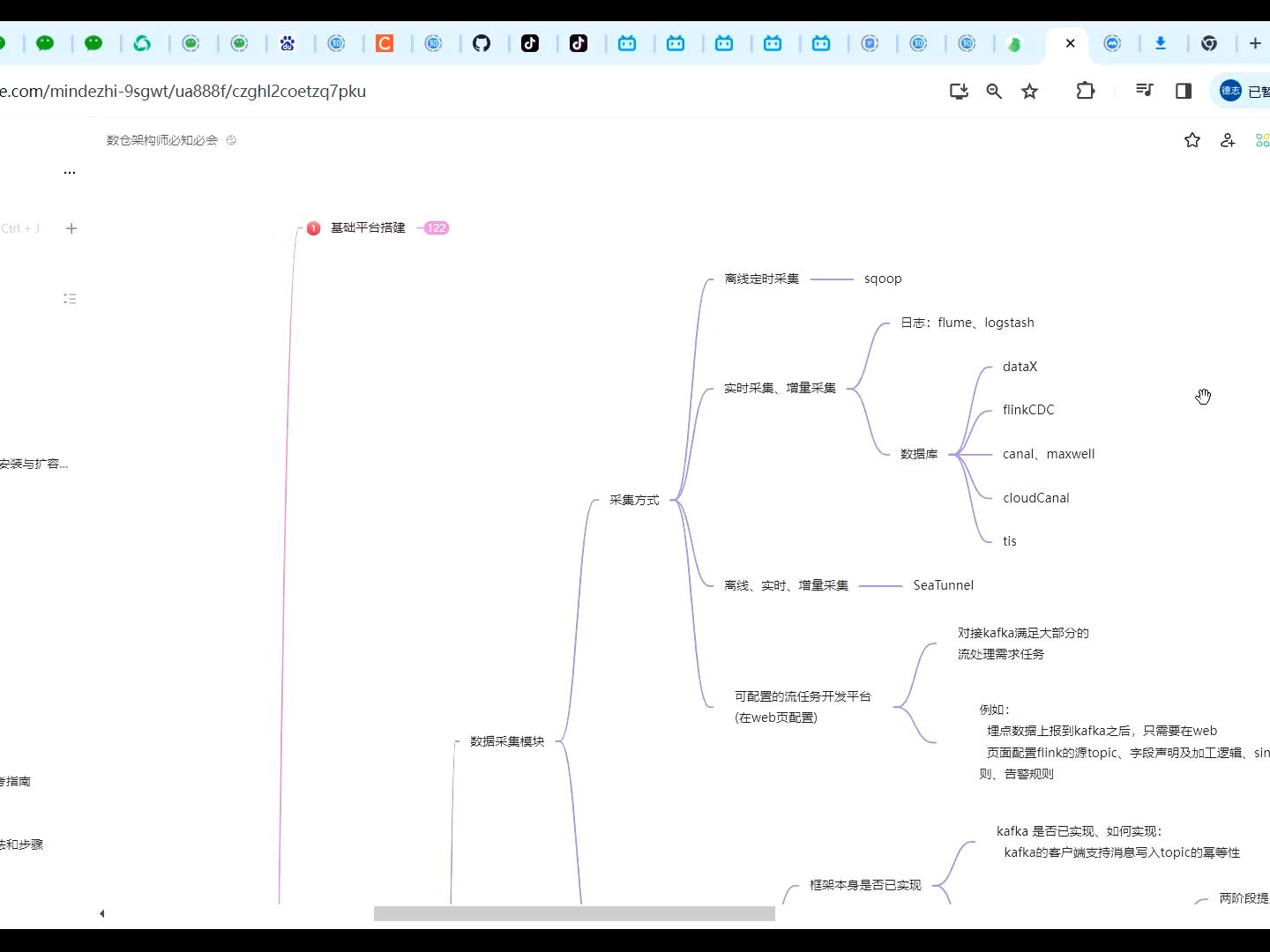Bookmark this page with the star icon

(x=1029, y=91)
